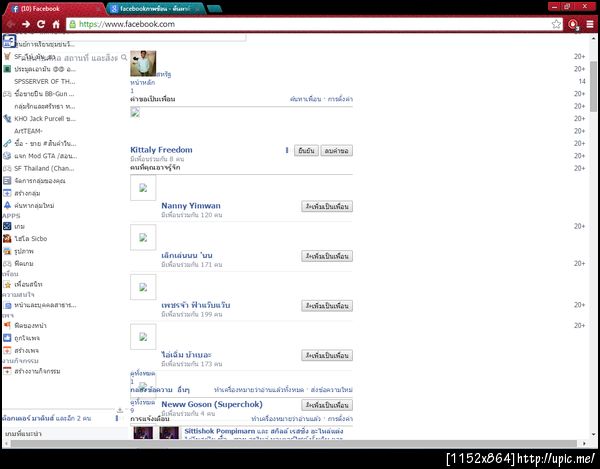Click the vertical scrollbar down arrow

point(593,435)
